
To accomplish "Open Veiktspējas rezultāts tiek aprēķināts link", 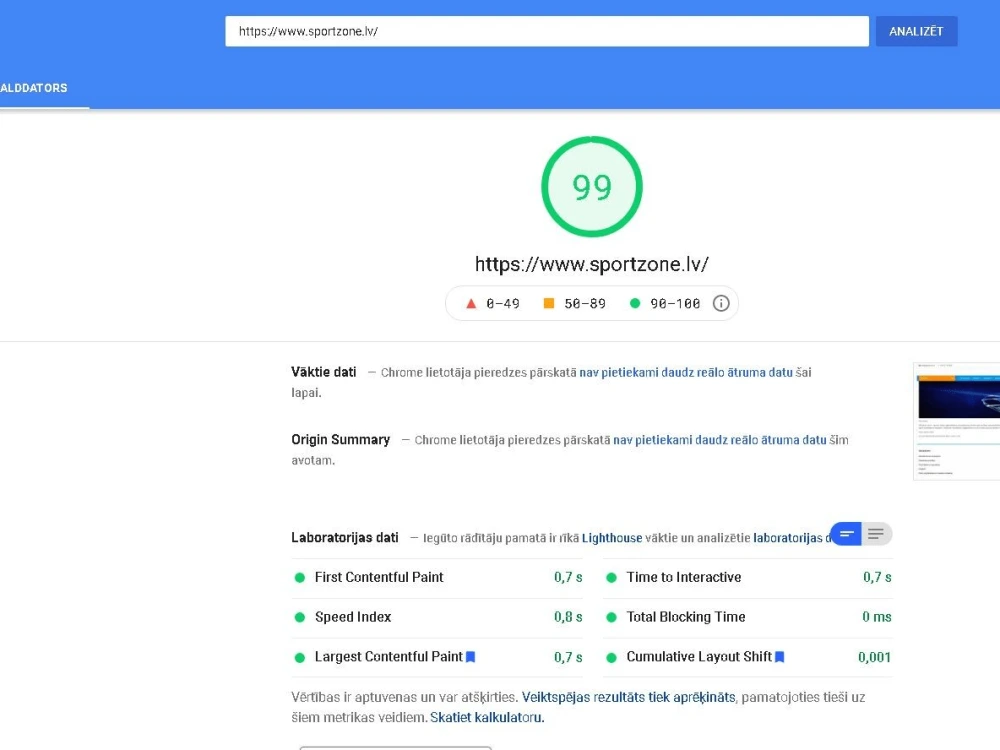I will 628,697.
